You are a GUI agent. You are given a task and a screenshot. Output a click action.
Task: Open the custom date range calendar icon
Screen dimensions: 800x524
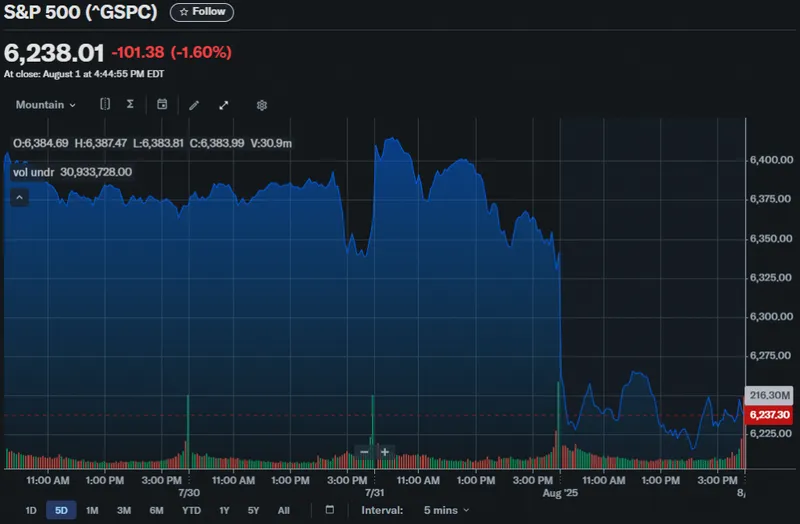pos(330,510)
